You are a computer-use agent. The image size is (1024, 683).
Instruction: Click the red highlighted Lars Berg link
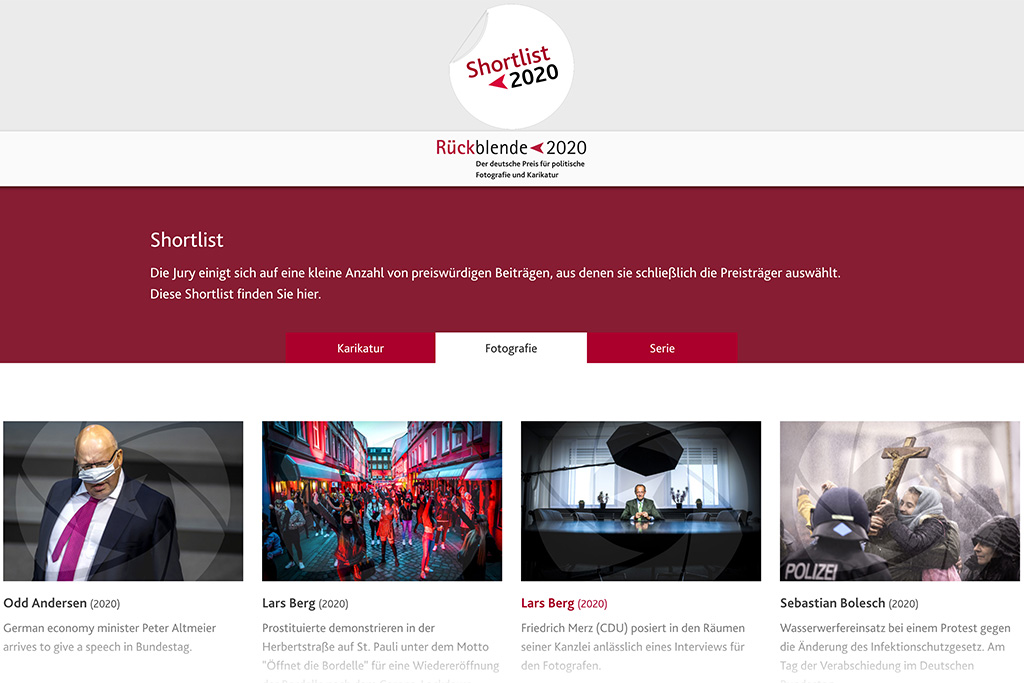(x=548, y=603)
